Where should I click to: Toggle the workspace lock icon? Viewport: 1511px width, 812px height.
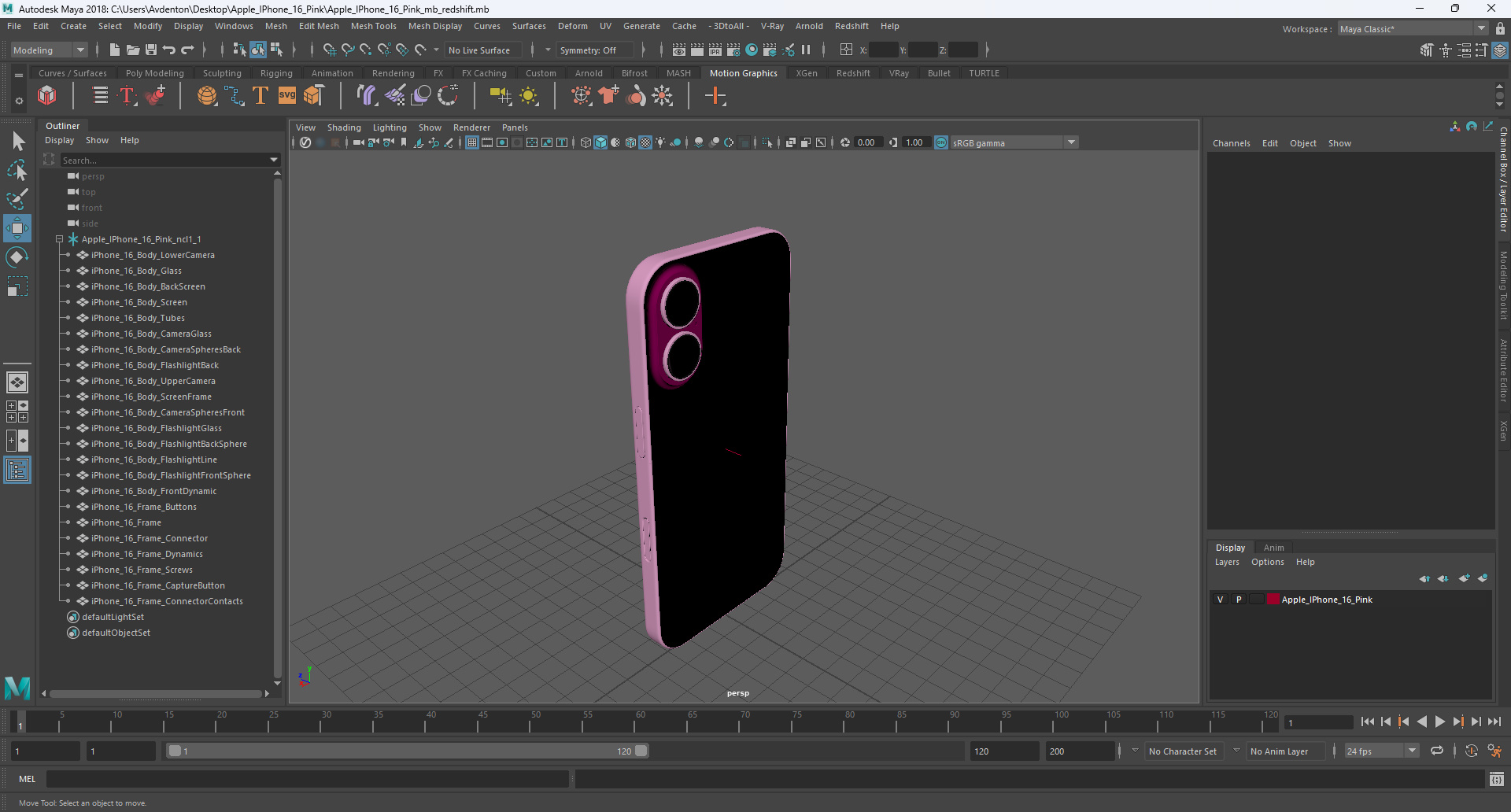[x=1501, y=28]
